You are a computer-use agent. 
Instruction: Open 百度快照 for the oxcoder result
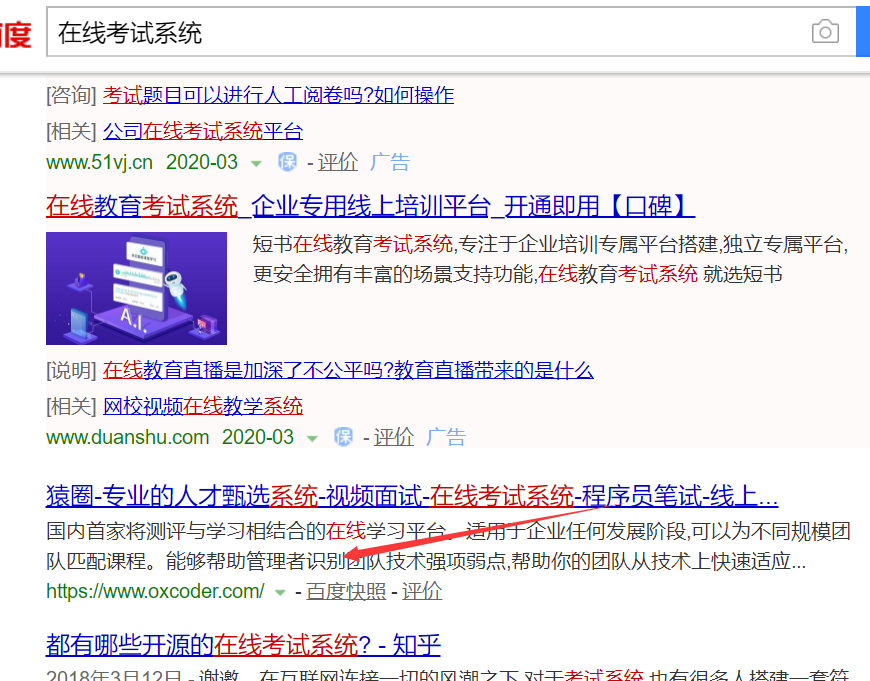(346, 591)
